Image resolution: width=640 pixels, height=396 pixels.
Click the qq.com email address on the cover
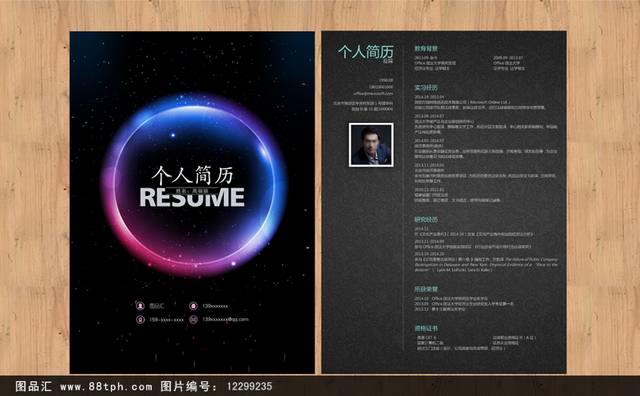225,319
